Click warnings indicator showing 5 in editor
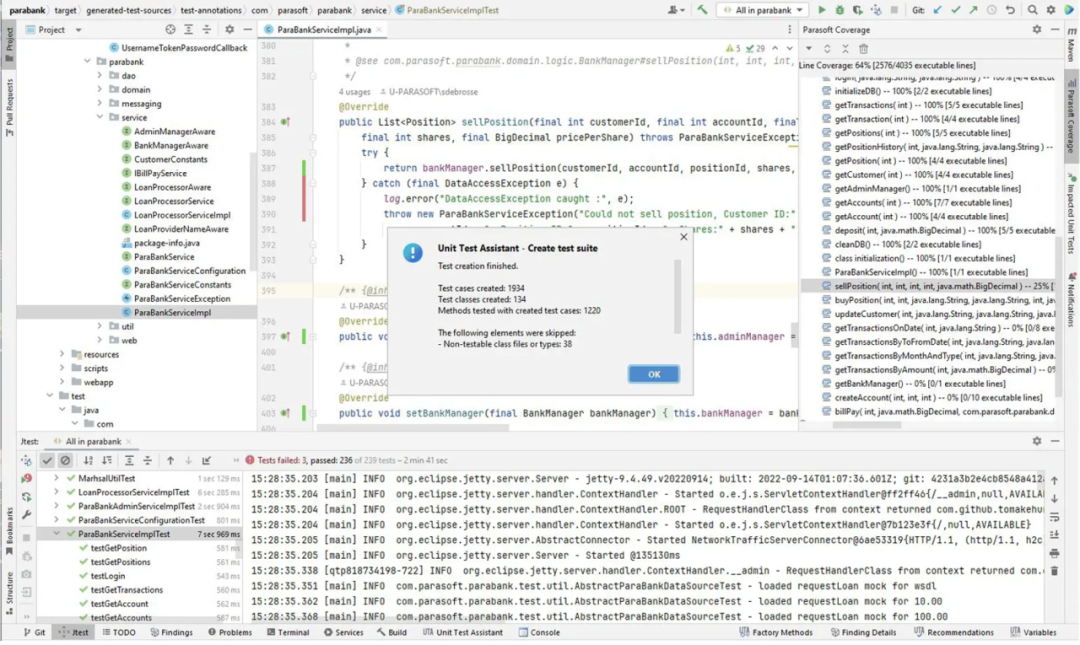The width and height of the screenshot is (1080, 645). tap(734, 48)
